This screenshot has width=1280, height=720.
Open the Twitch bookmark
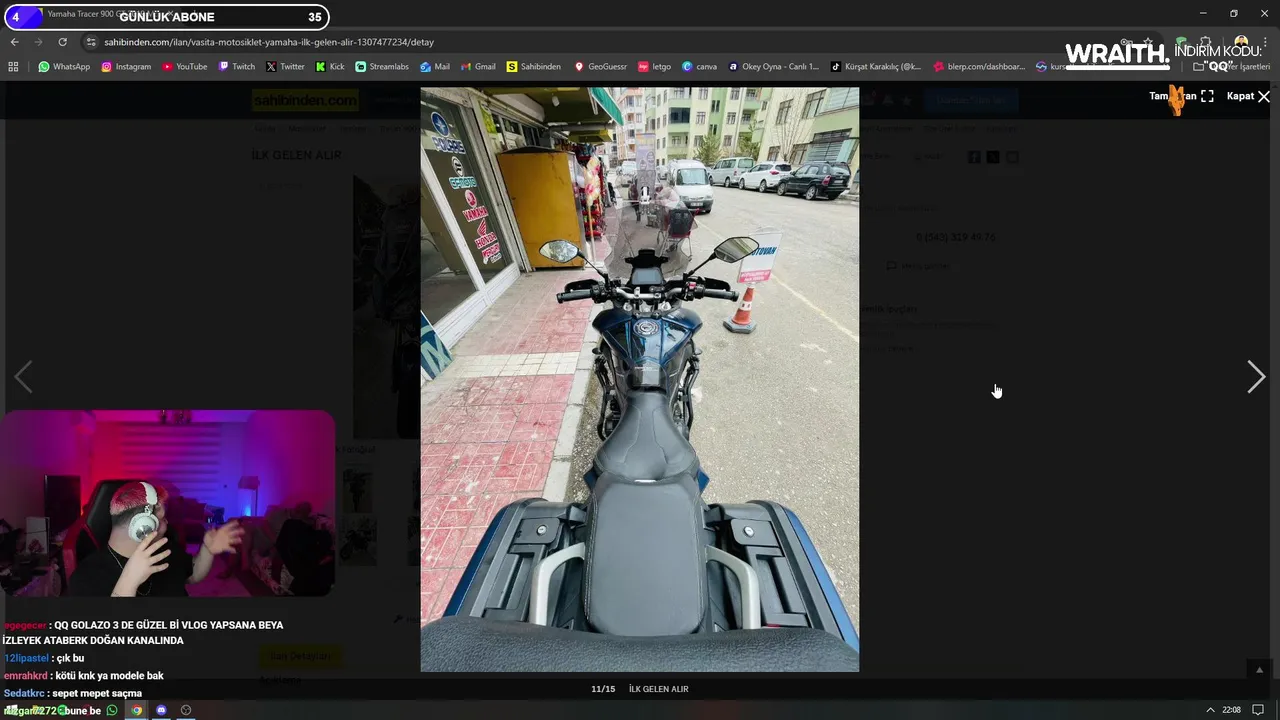tap(237, 67)
